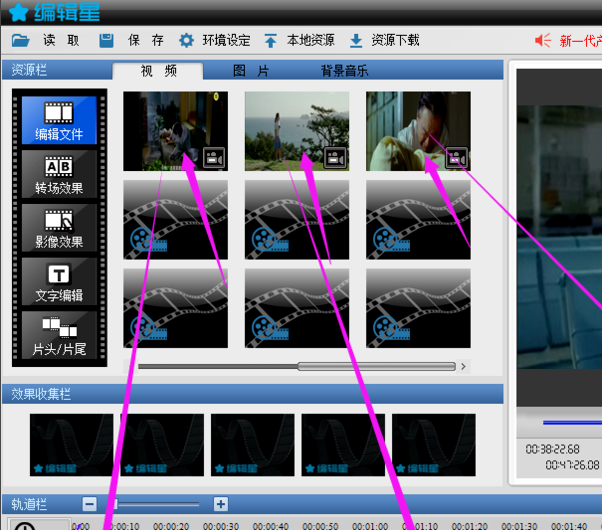Click the video preview window
The width and height of the screenshot is (602, 530).
point(559,237)
